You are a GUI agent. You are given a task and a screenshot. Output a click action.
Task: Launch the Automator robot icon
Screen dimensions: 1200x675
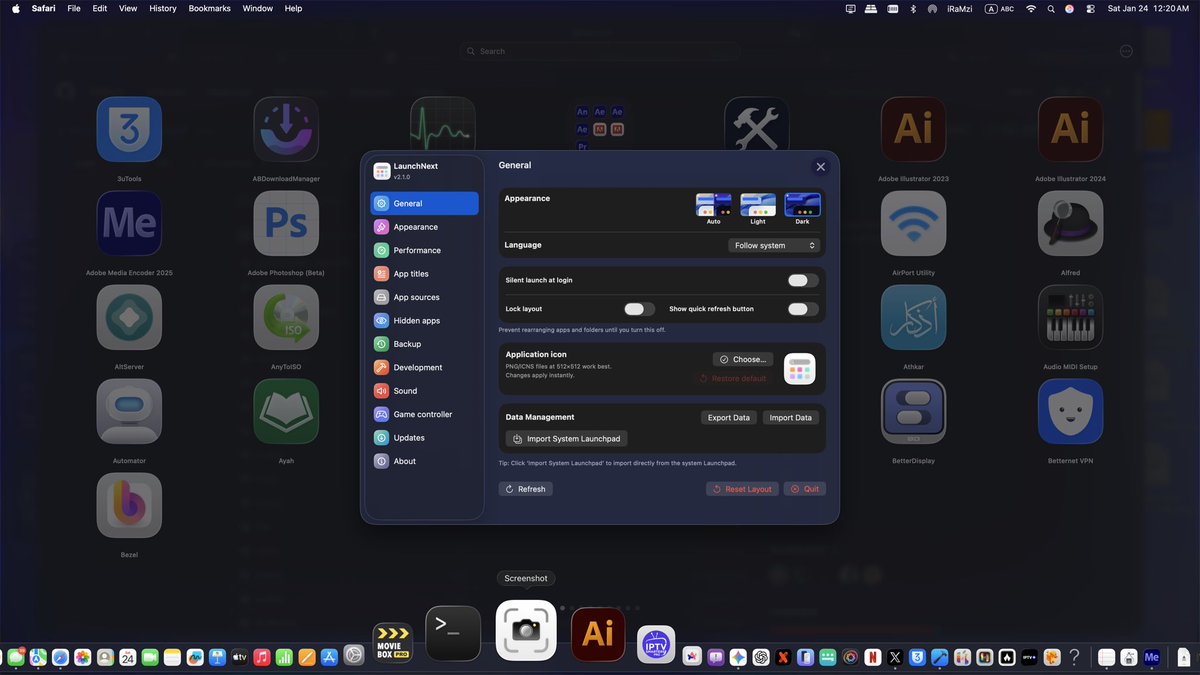click(x=129, y=411)
